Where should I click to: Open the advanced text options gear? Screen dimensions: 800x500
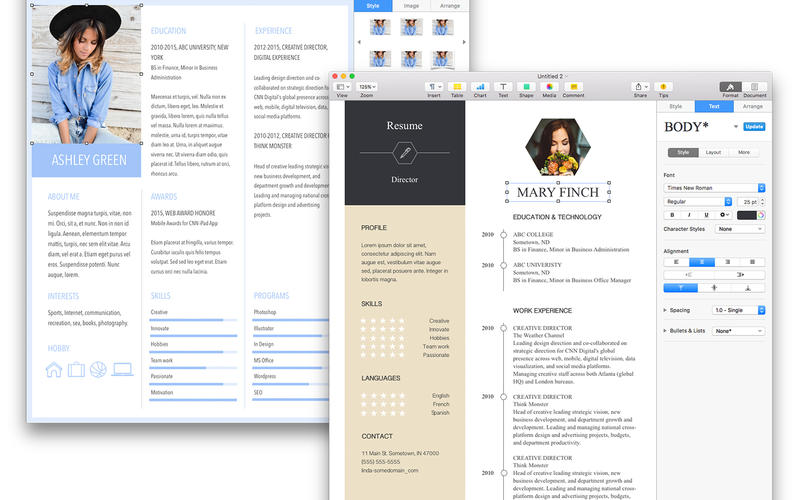[724, 215]
